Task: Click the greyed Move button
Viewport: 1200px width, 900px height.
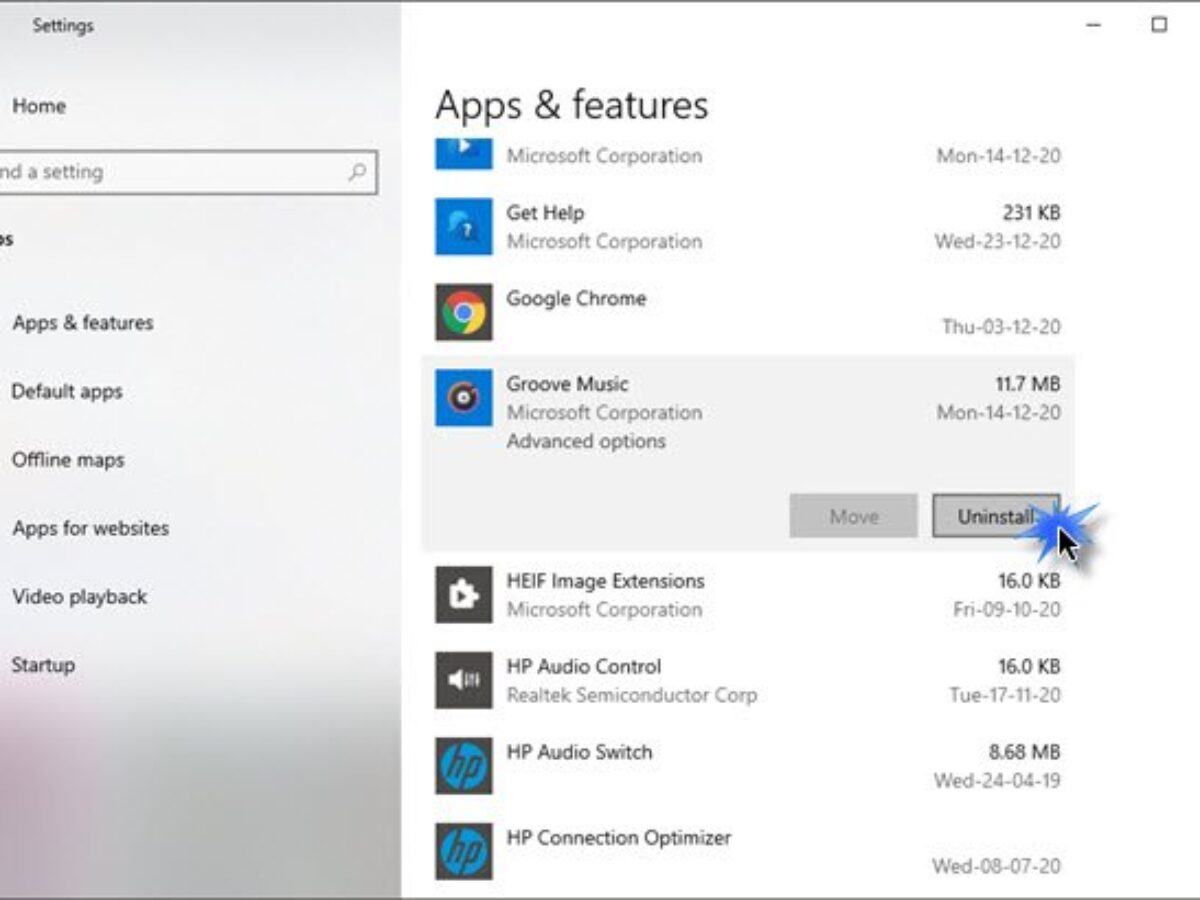Action: click(x=853, y=516)
